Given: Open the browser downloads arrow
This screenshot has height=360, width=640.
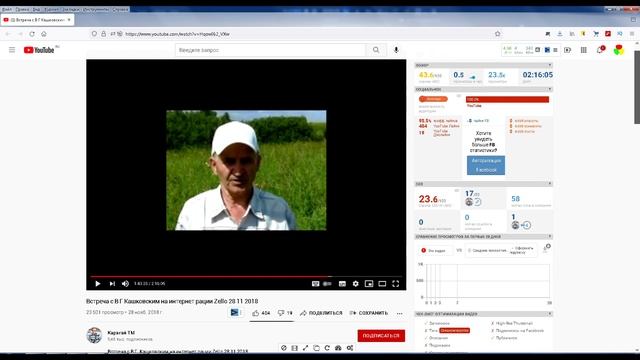Looking at the screenshot, I should 560,34.
